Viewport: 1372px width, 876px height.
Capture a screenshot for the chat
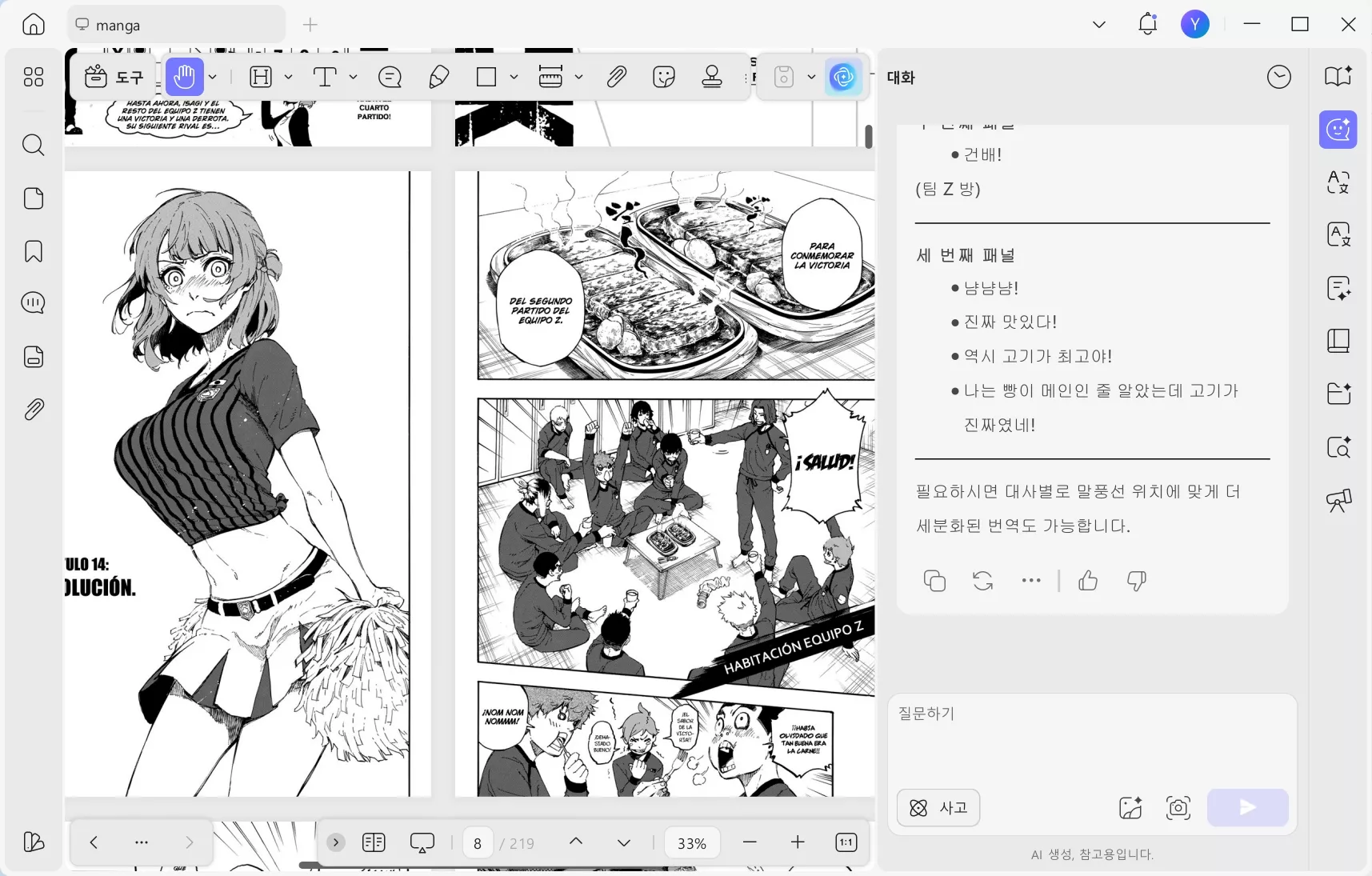tap(1178, 808)
